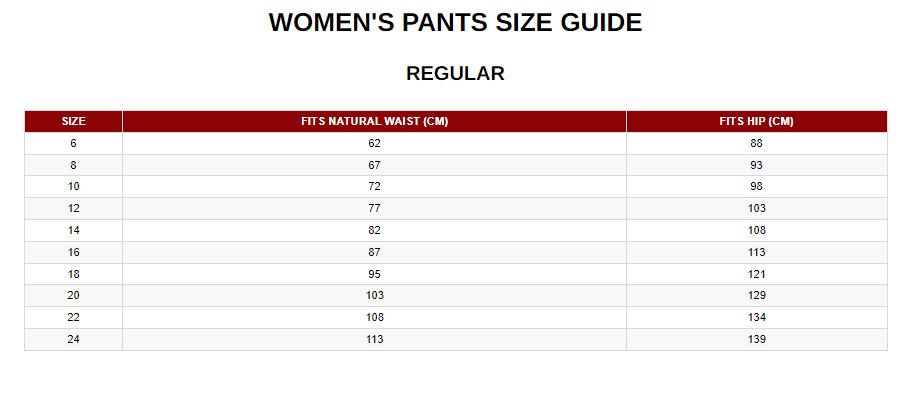Viewport: 913px width, 393px height.
Task: Click waist value 62 in first row
Action: 374,143
